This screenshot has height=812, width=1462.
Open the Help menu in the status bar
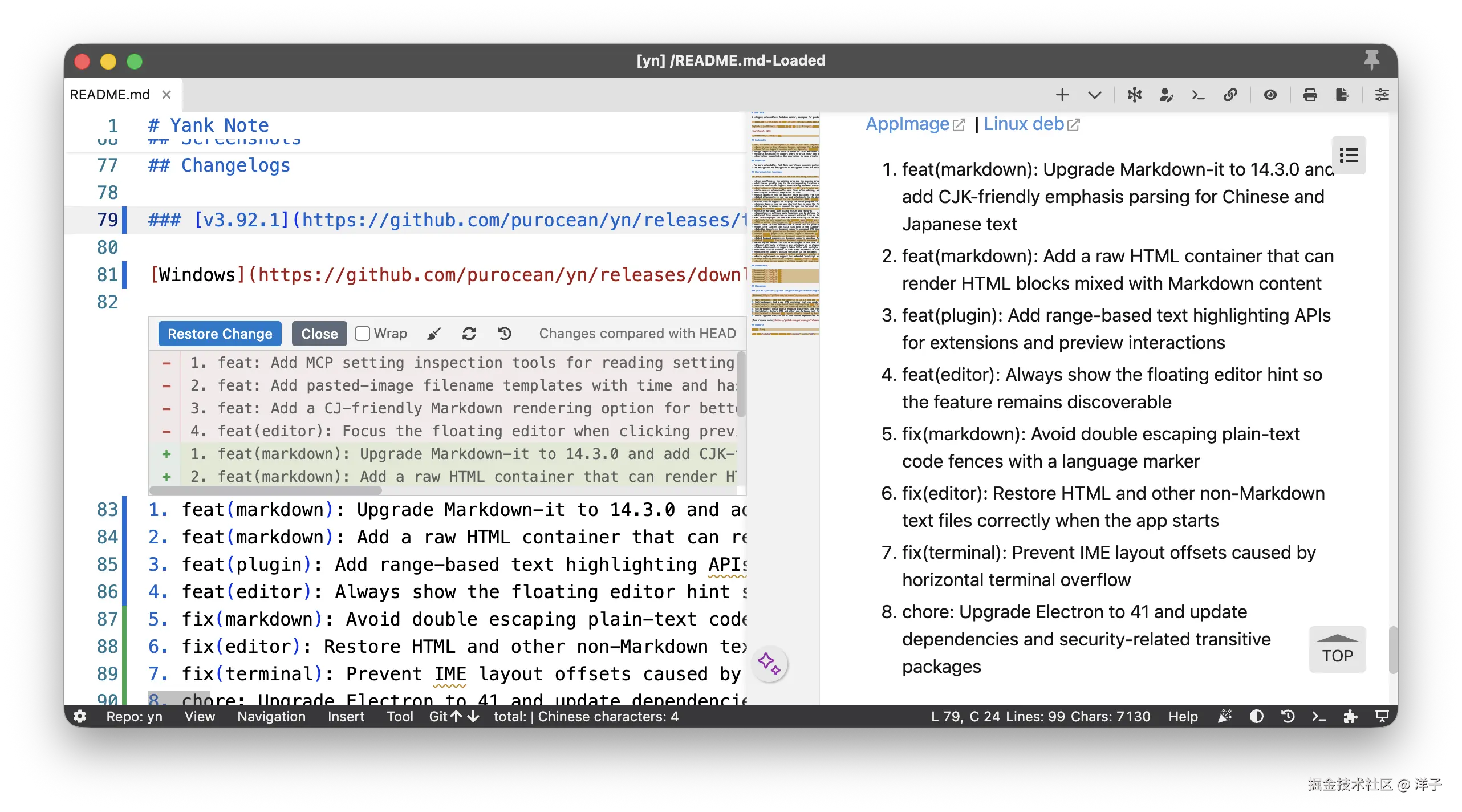click(1183, 716)
